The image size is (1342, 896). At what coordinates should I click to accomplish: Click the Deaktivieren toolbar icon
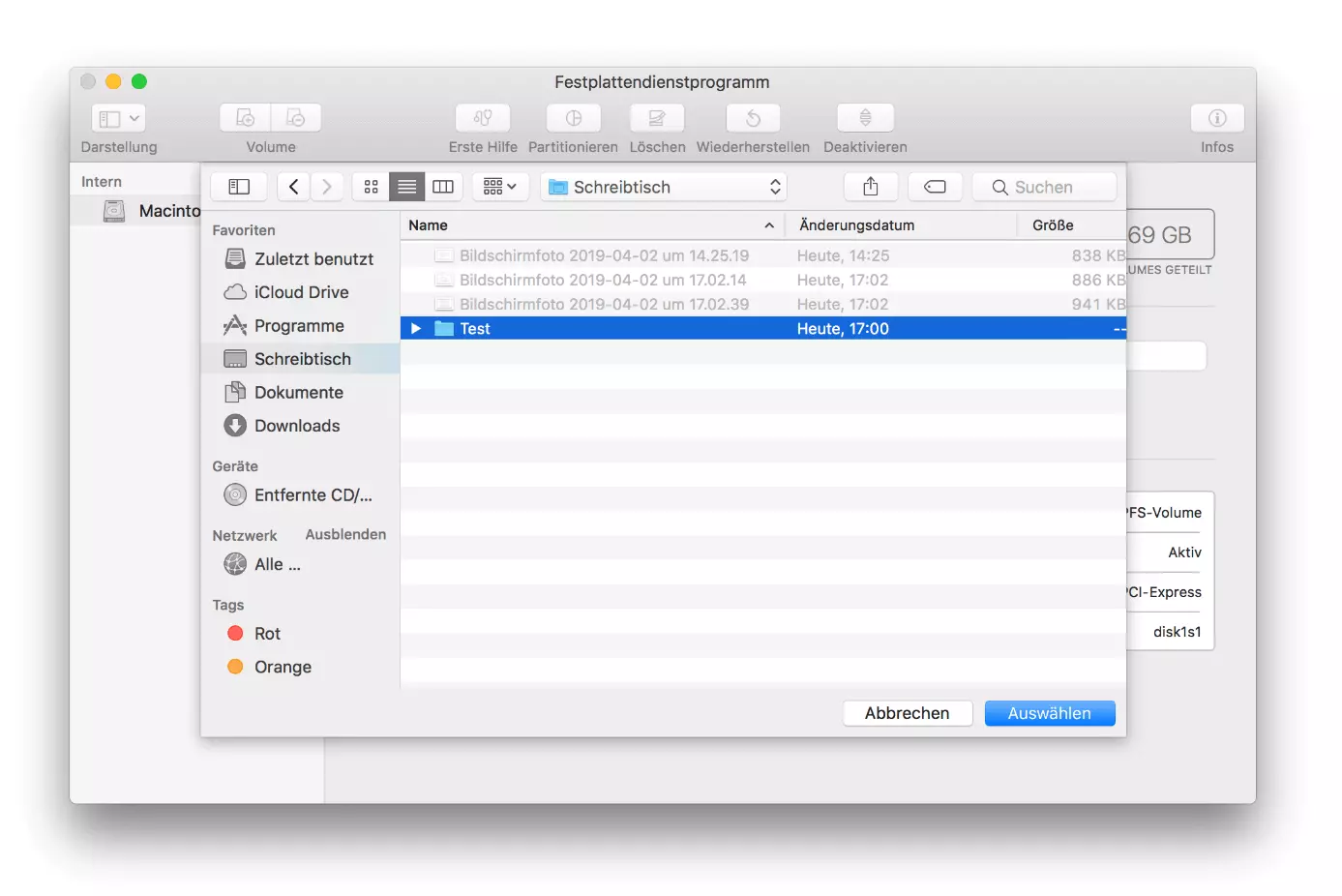pyautogui.click(x=866, y=118)
